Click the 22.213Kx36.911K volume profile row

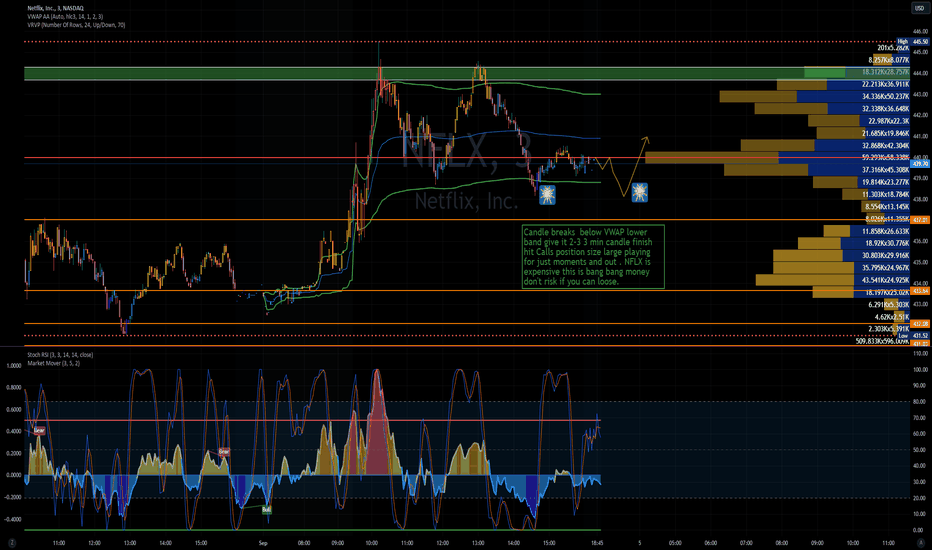pos(843,84)
